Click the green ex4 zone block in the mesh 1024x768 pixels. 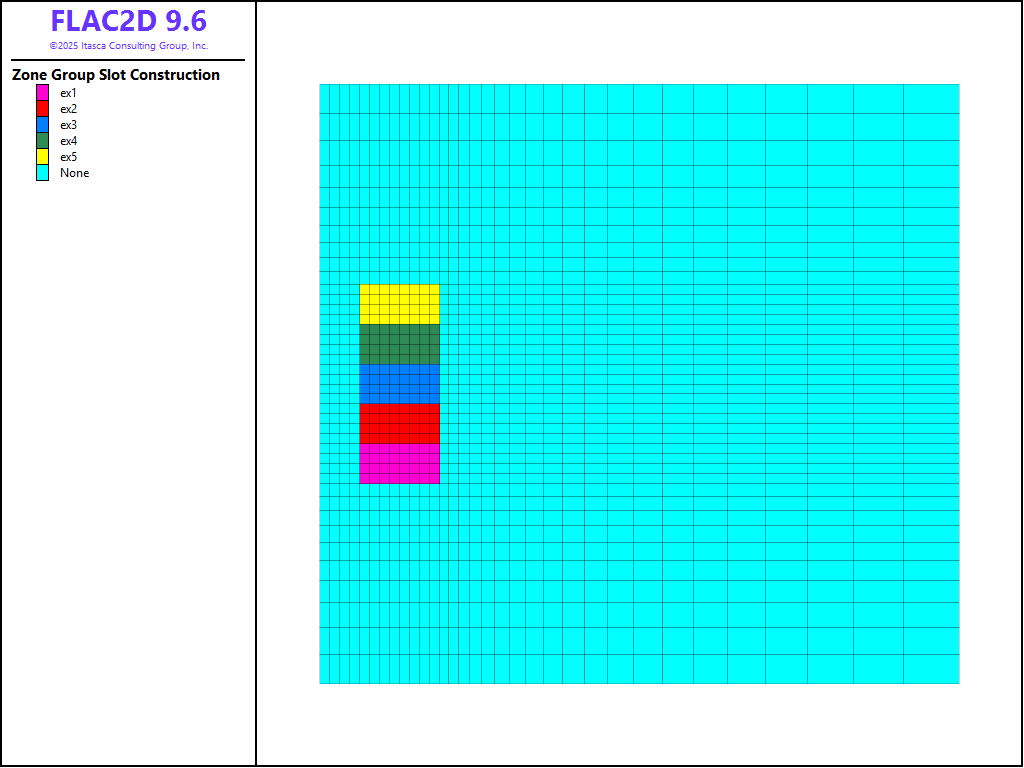tap(399, 344)
